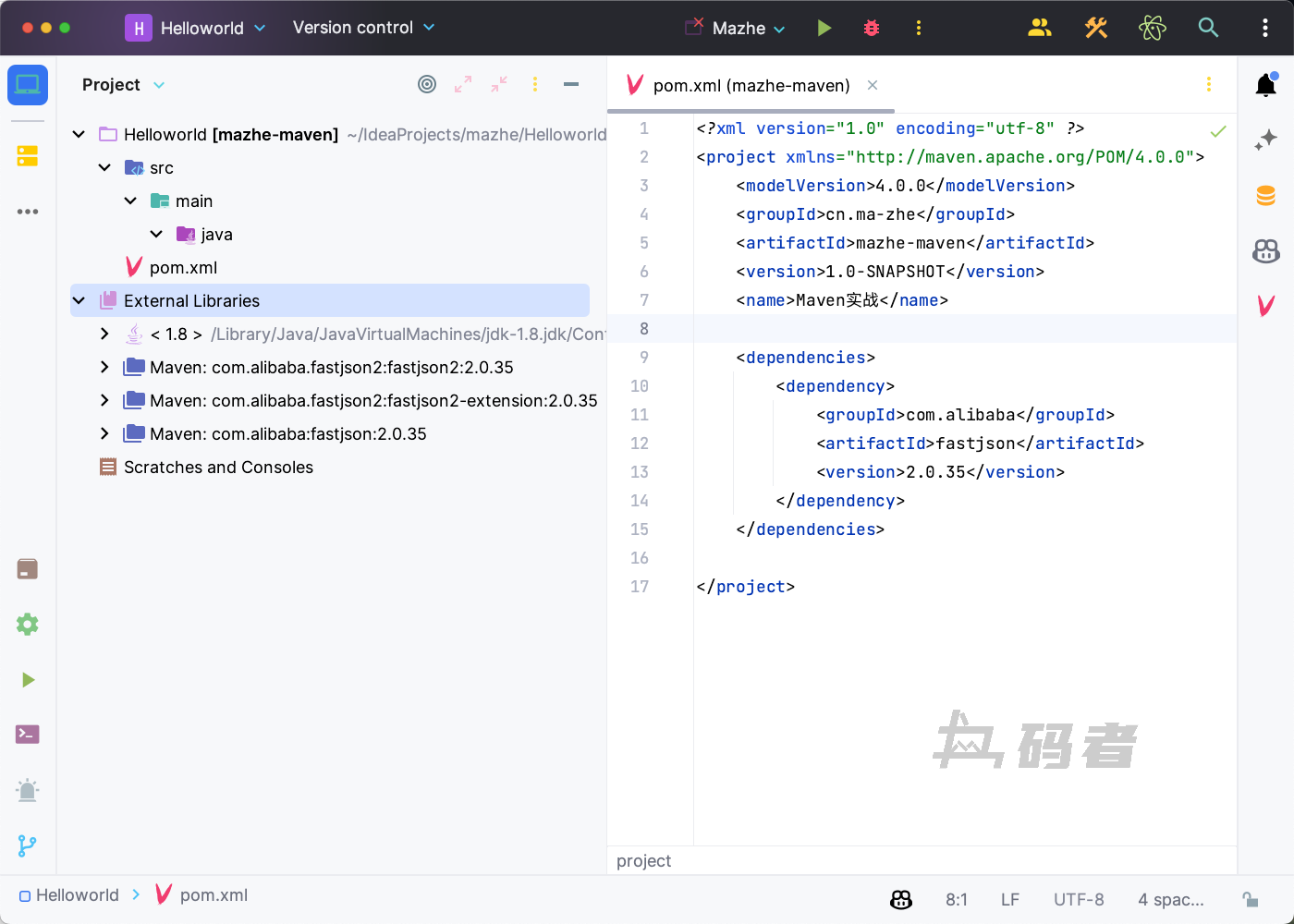Select the pom.xml (mazhe-maven) editor tab

pyautogui.click(x=751, y=85)
